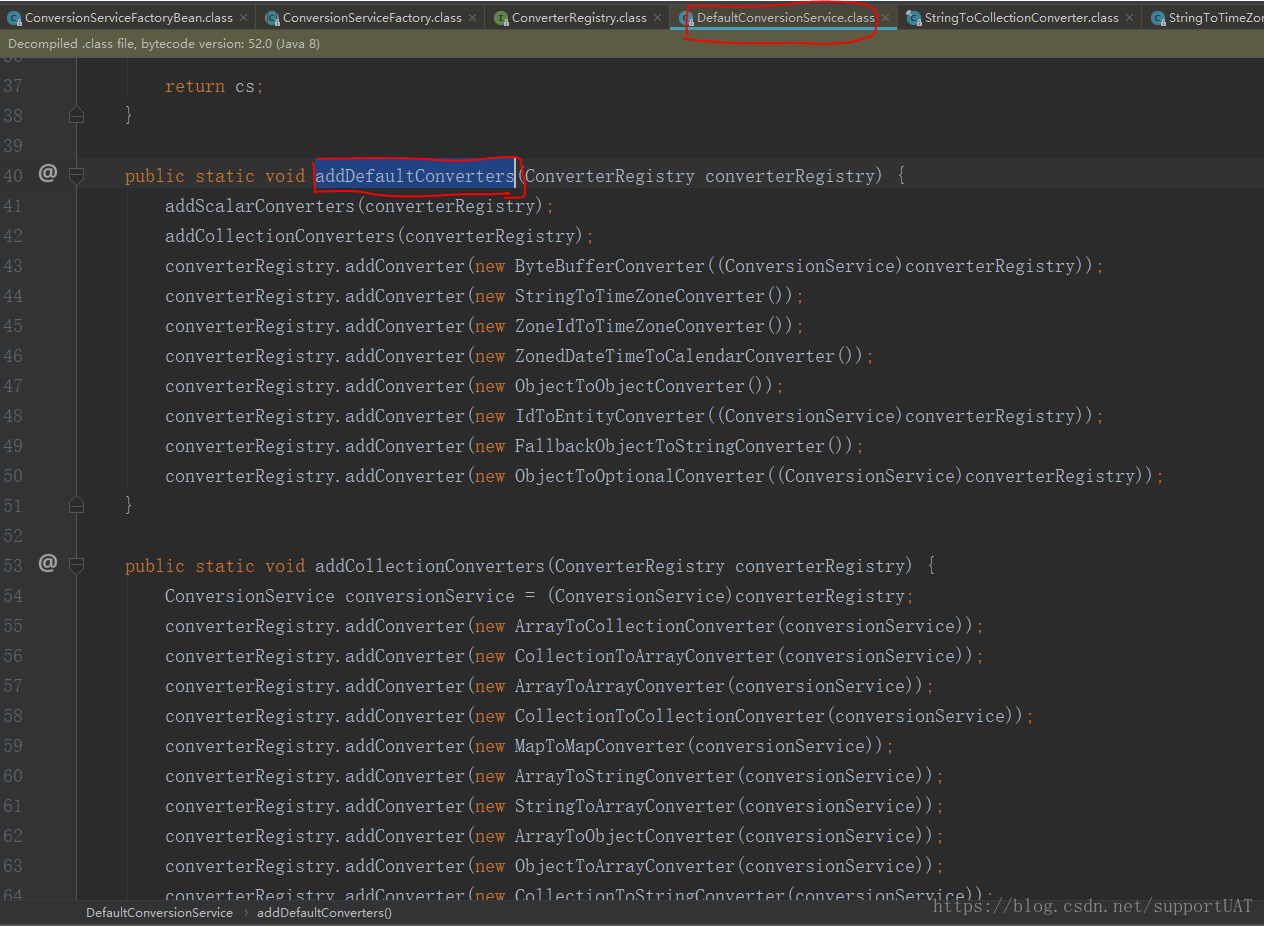Click ZoneIdToTimeZoneConverter in the code

pyautogui.click(x=640, y=326)
